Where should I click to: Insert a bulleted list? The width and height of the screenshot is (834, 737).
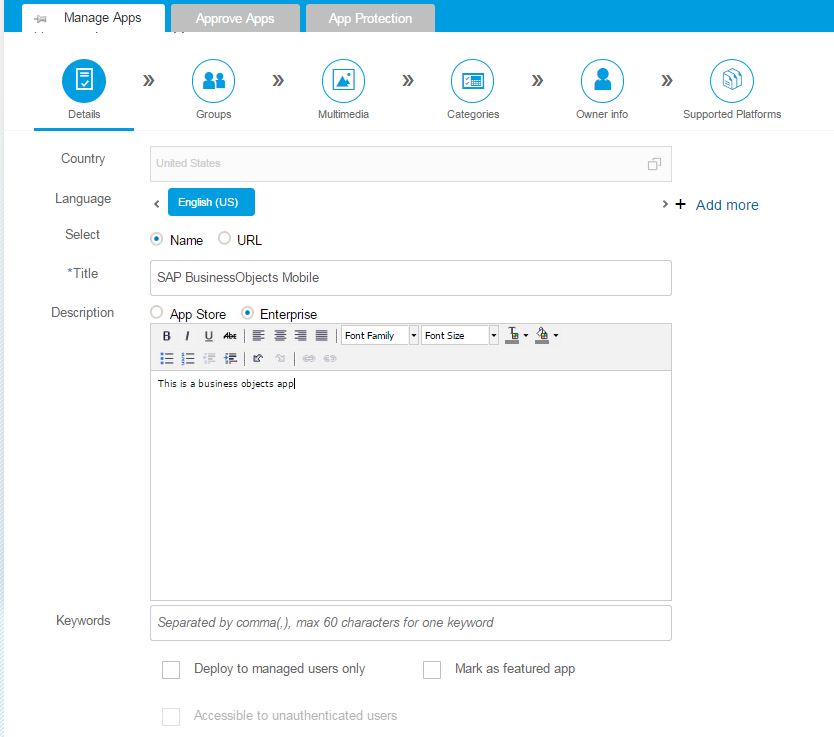[x=167, y=358]
